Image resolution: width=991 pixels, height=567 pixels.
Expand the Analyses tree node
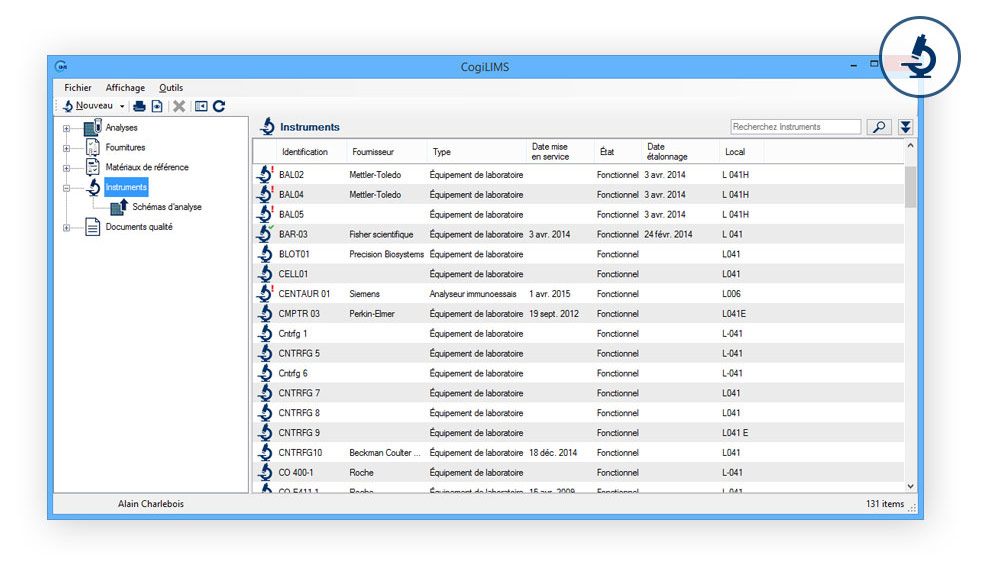[x=67, y=128]
